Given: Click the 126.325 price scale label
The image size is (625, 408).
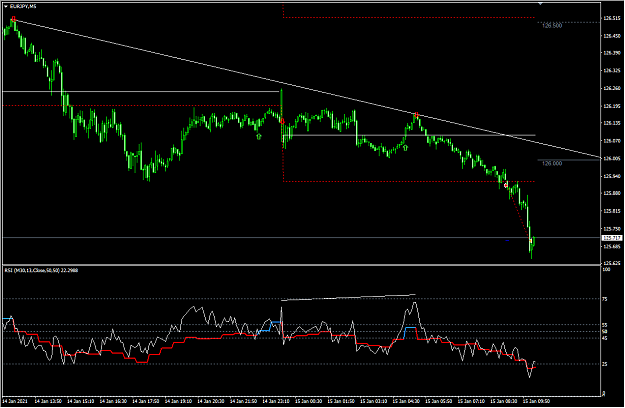Looking at the screenshot, I should (611, 71).
